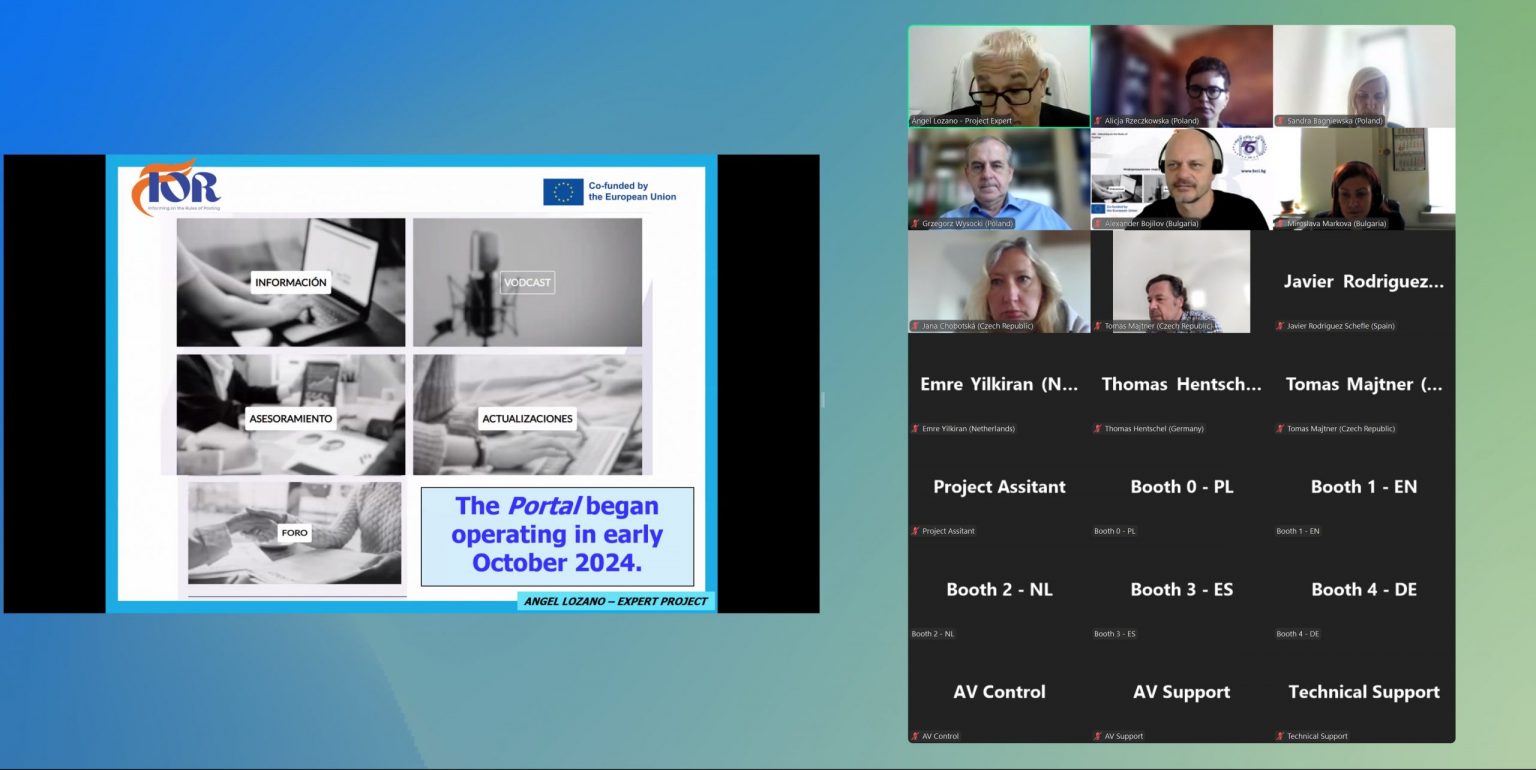Select Angel Lozano's video tile

(x=999, y=76)
